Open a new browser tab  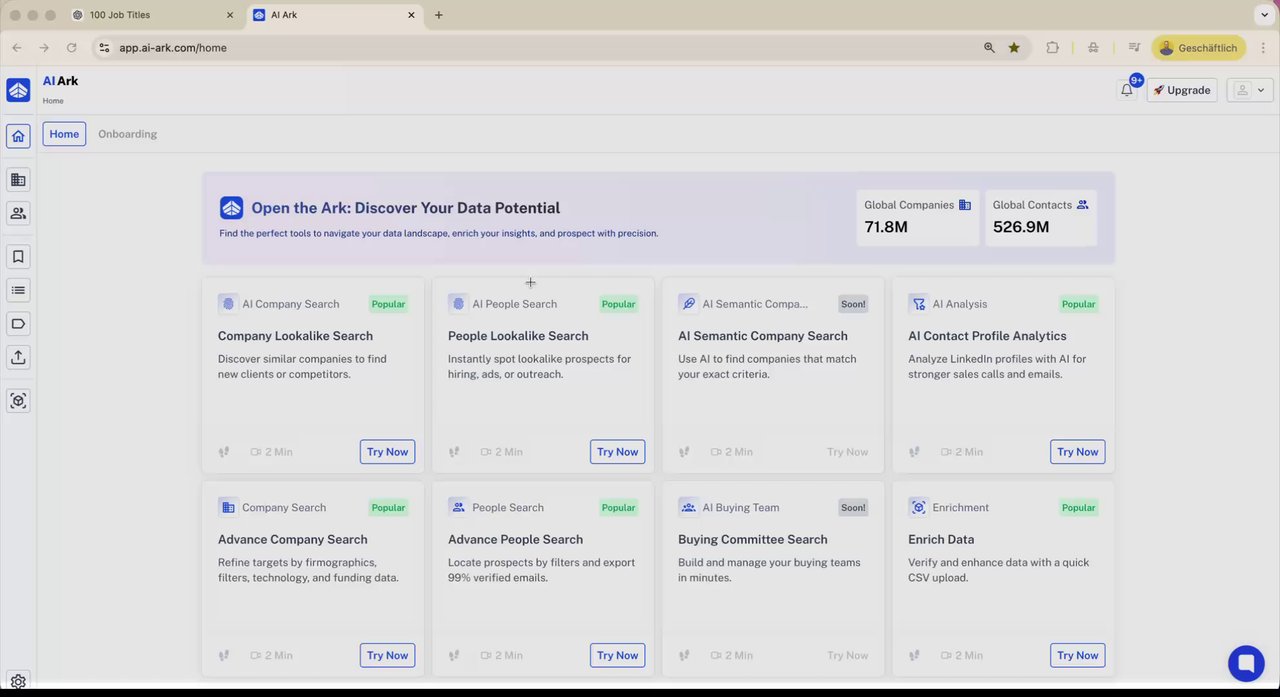438,15
